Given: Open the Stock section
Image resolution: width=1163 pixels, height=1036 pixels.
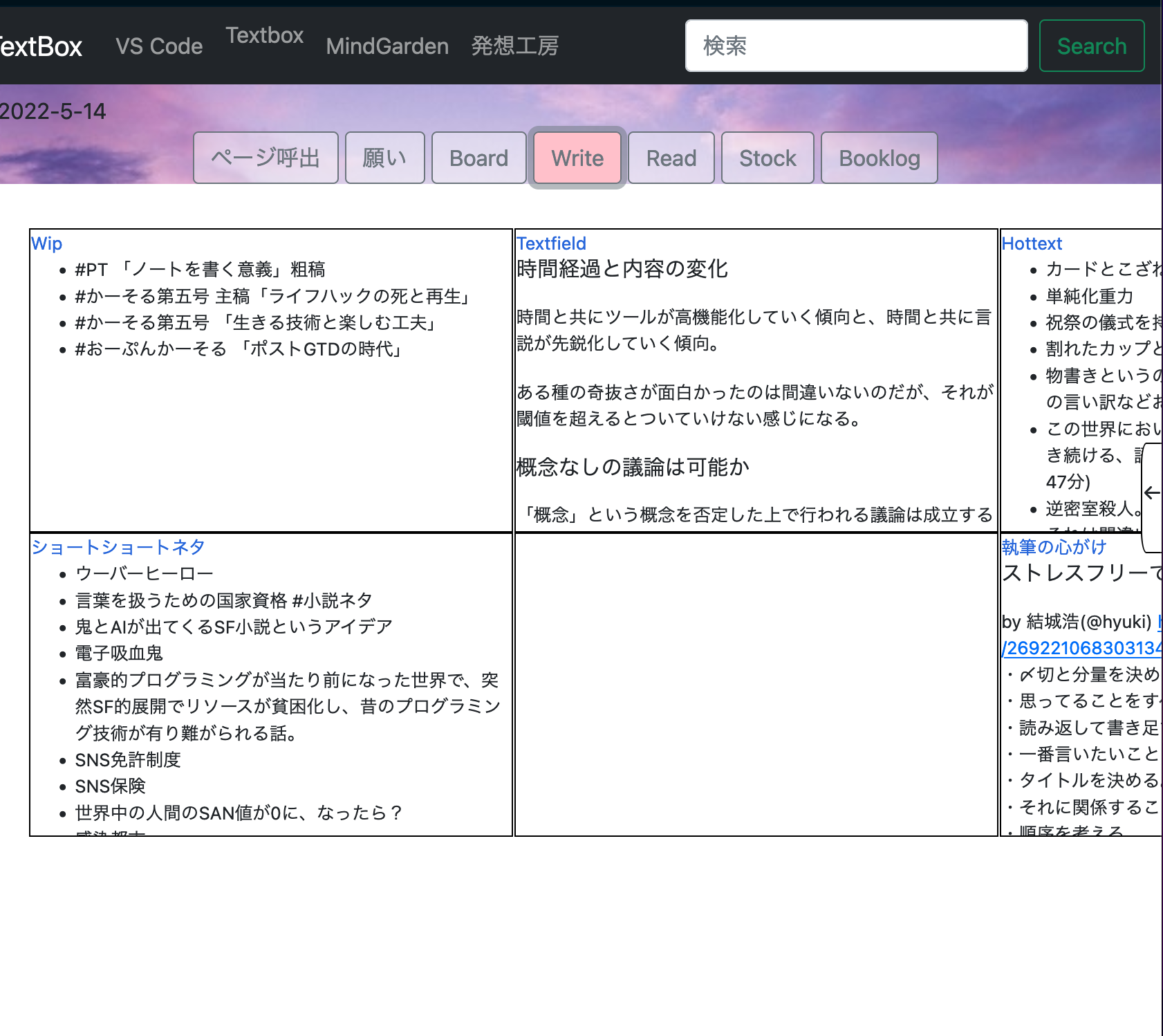Looking at the screenshot, I should pyautogui.click(x=767, y=158).
